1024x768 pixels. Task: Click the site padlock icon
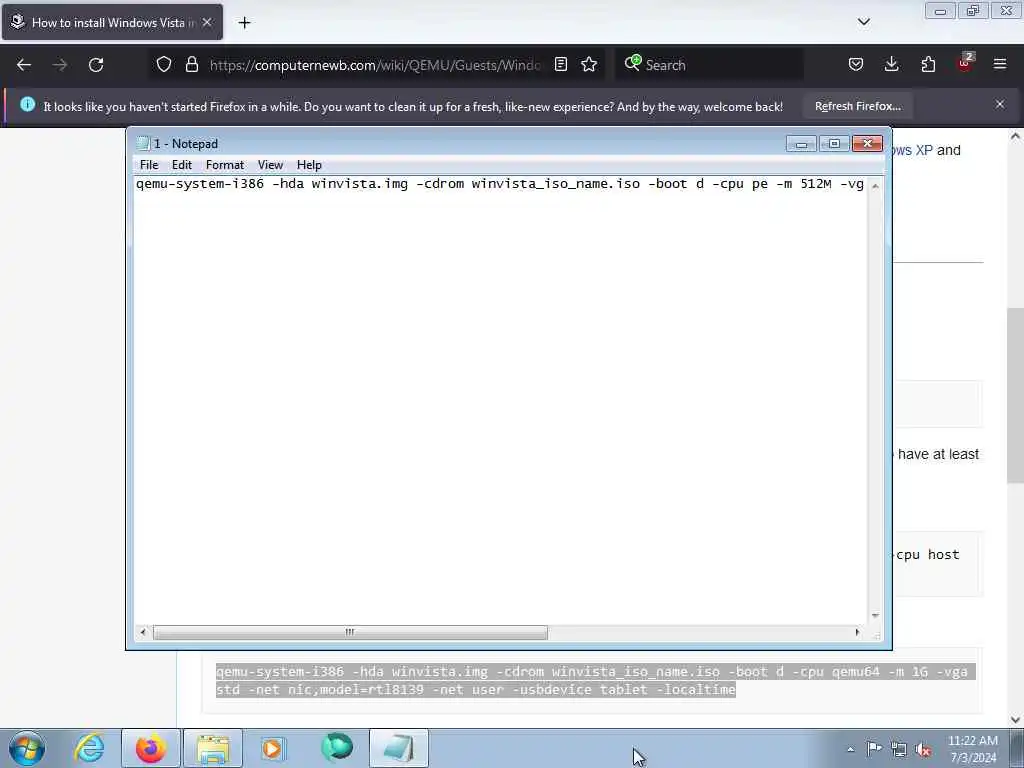click(191, 64)
